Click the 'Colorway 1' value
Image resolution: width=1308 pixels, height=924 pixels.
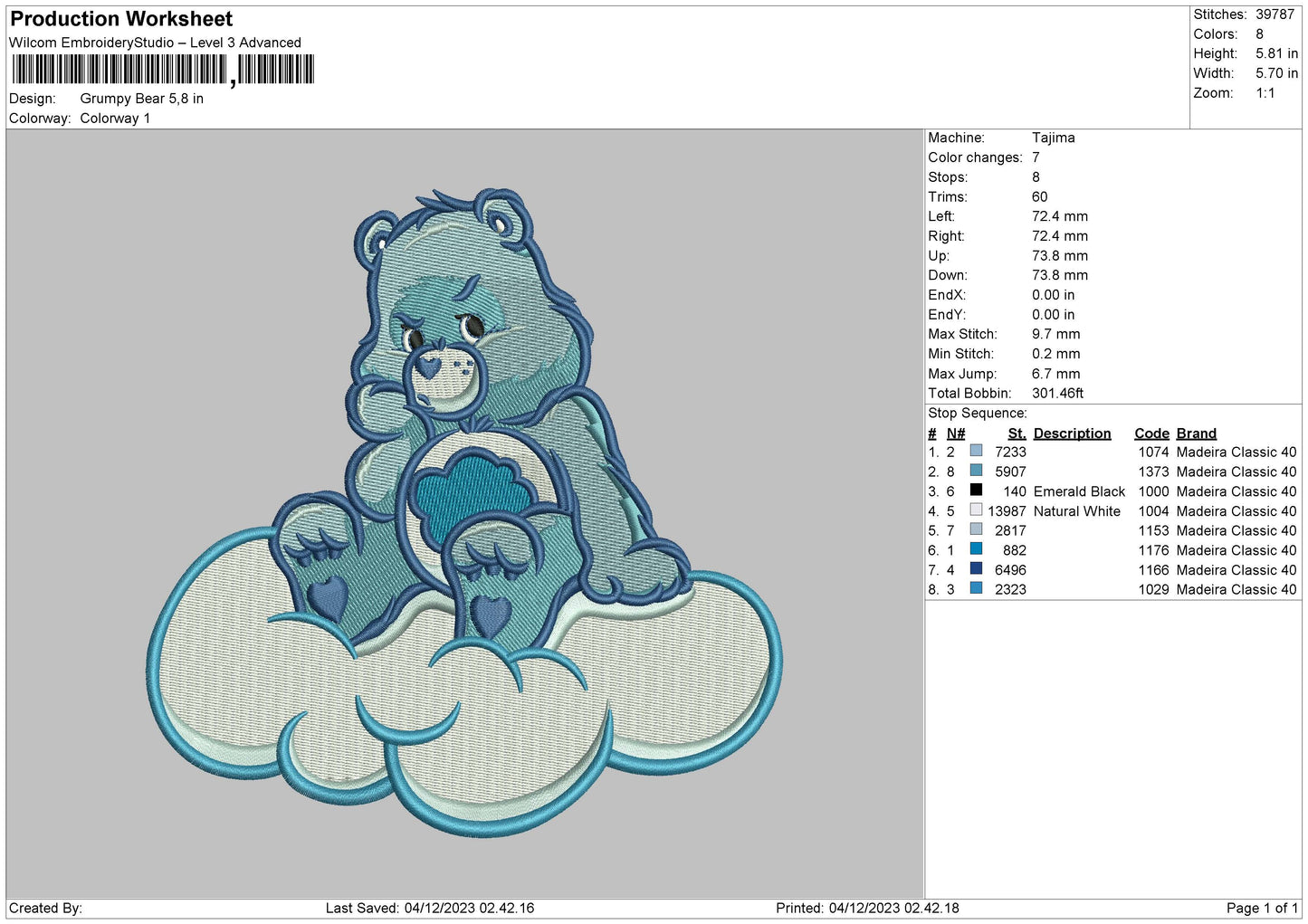pos(115,119)
